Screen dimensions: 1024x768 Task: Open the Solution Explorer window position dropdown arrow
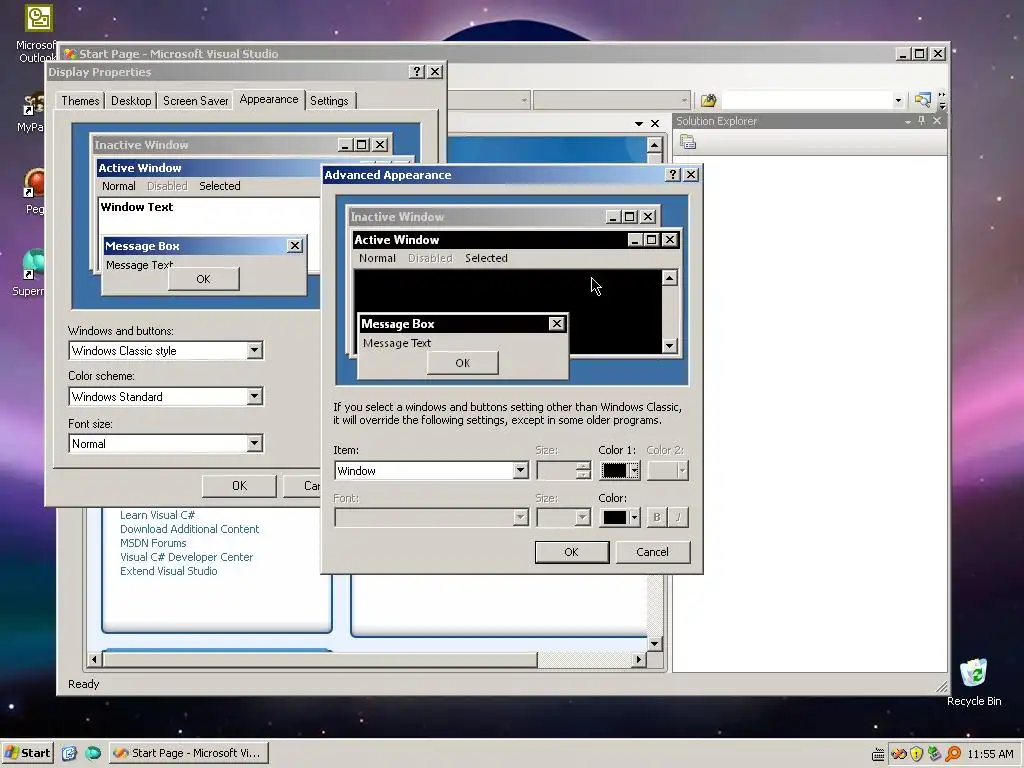pyautogui.click(x=907, y=121)
